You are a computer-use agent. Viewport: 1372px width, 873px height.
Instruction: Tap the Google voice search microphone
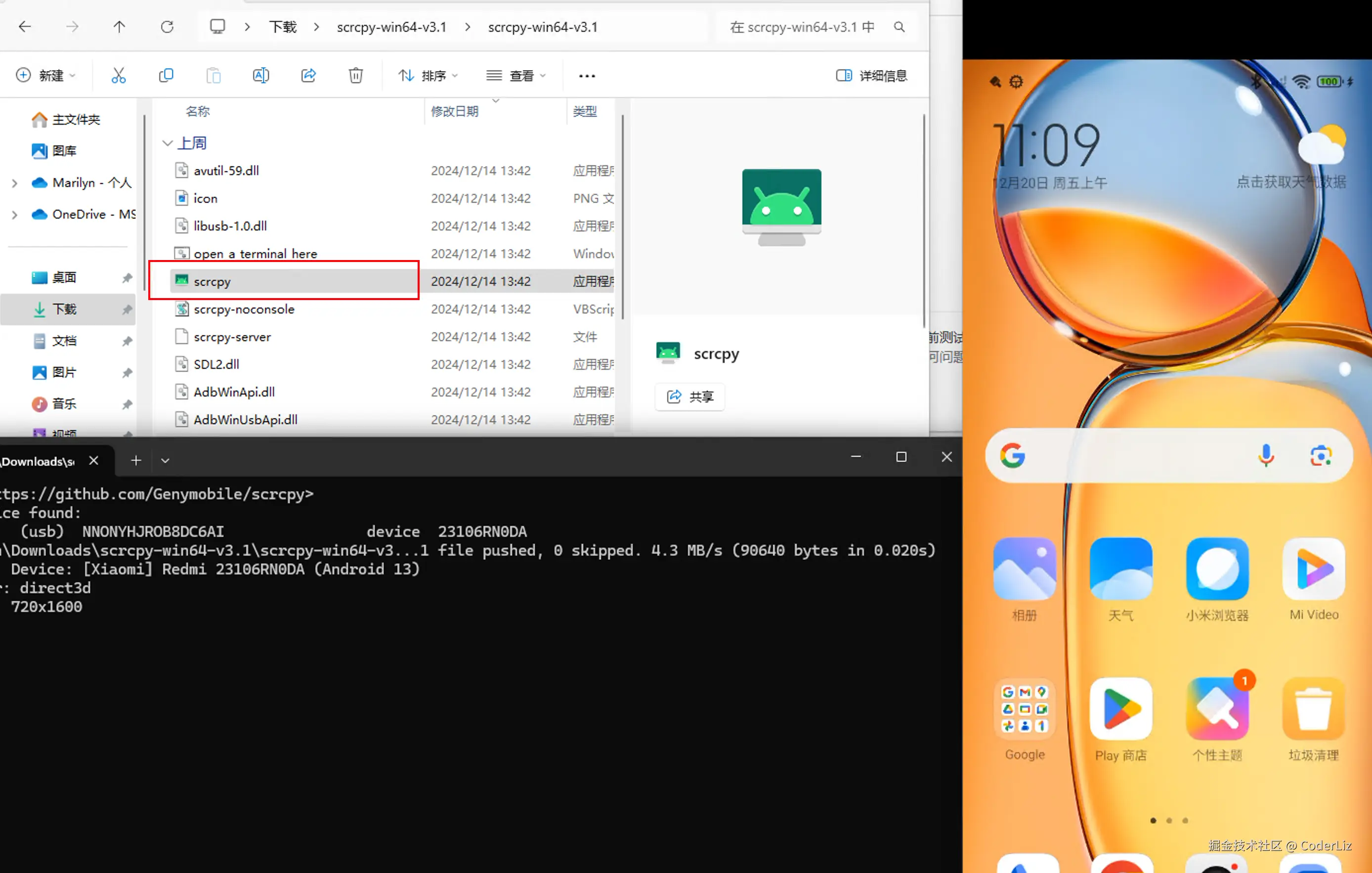pyautogui.click(x=1265, y=456)
